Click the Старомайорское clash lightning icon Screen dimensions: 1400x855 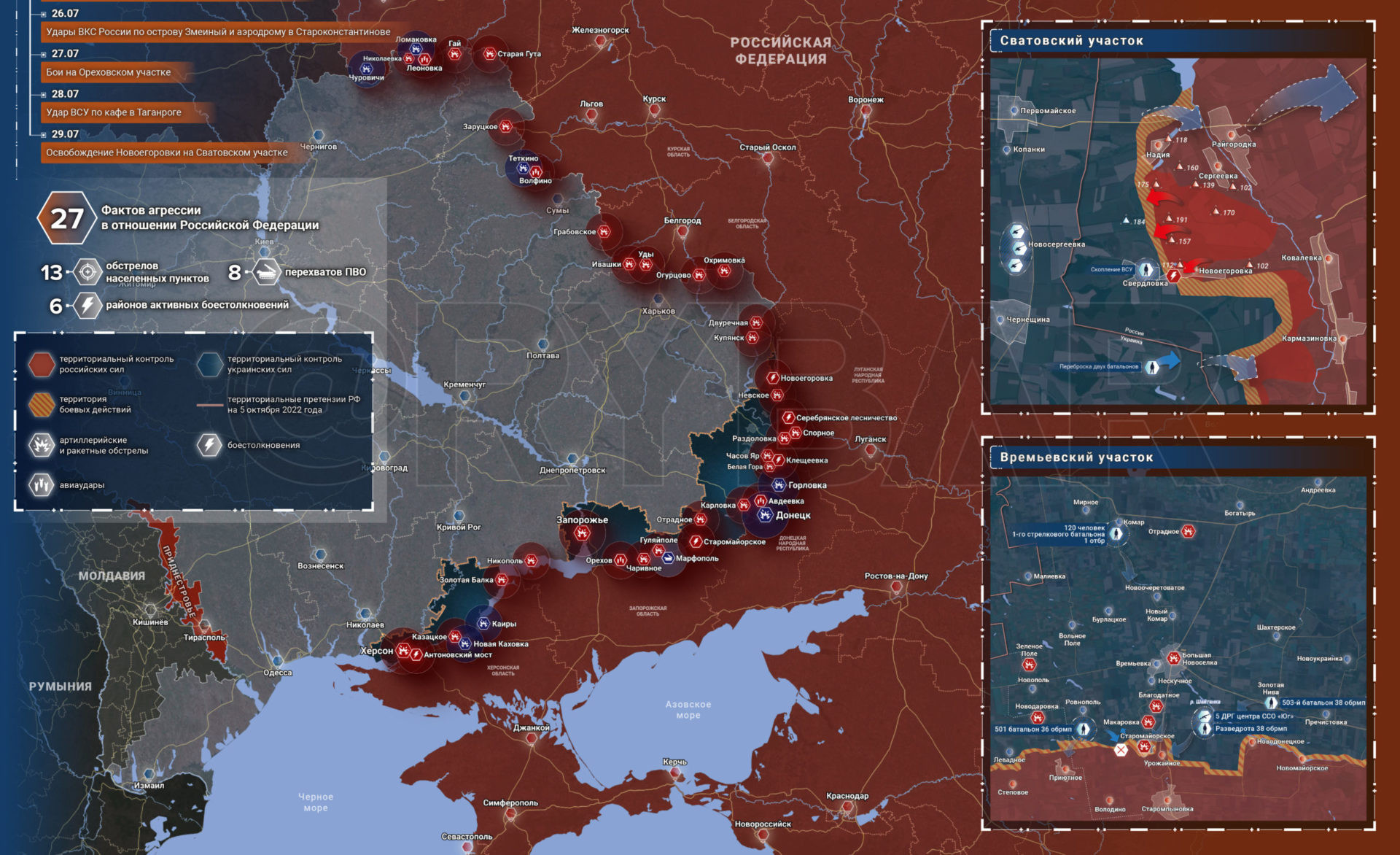696,542
